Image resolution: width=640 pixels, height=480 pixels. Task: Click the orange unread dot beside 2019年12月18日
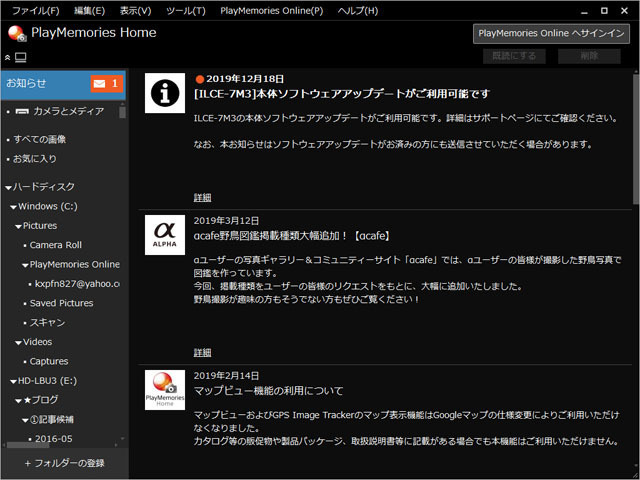click(200, 79)
